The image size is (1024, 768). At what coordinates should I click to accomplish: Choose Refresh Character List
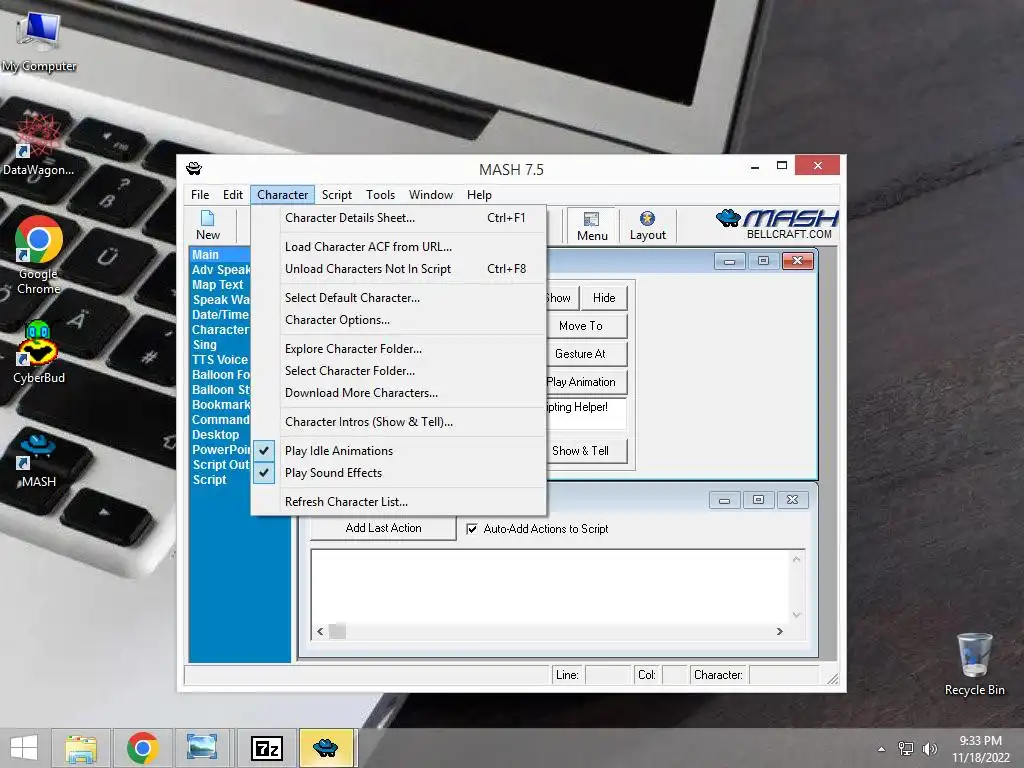[398, 502]
